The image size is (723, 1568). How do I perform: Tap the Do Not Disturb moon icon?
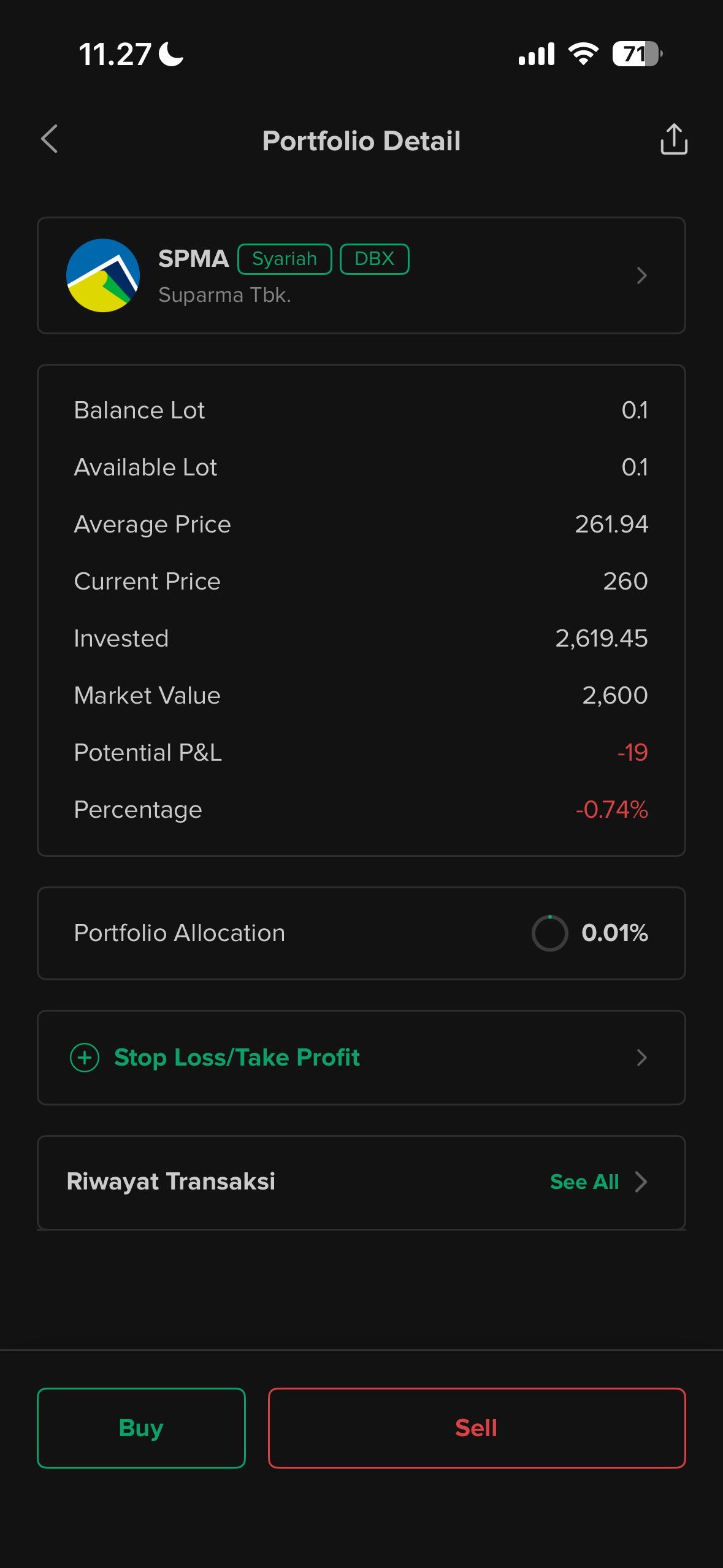pos(171,54)
